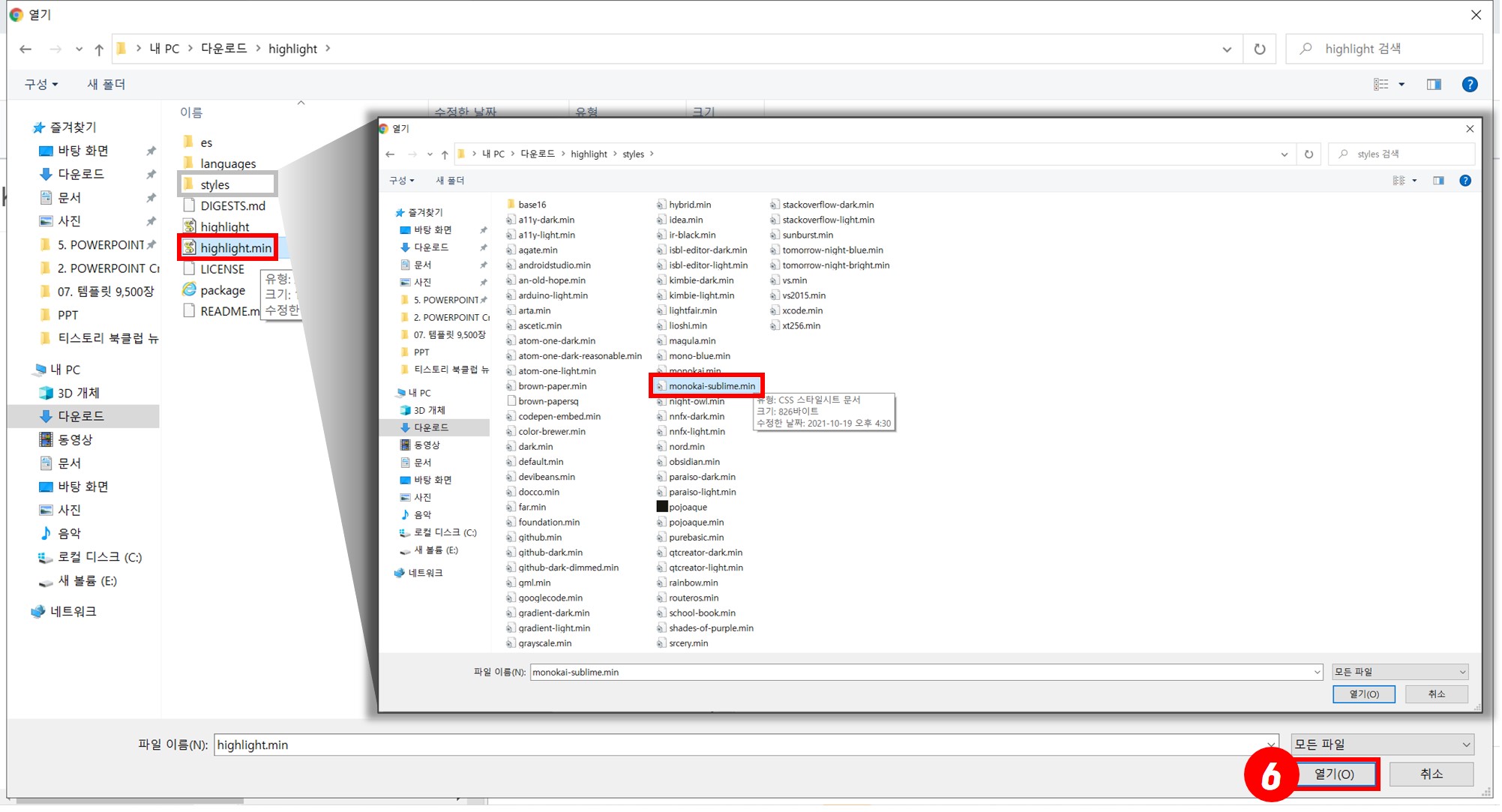
Task: Select highlight.min file
Action: pos(228,247)
